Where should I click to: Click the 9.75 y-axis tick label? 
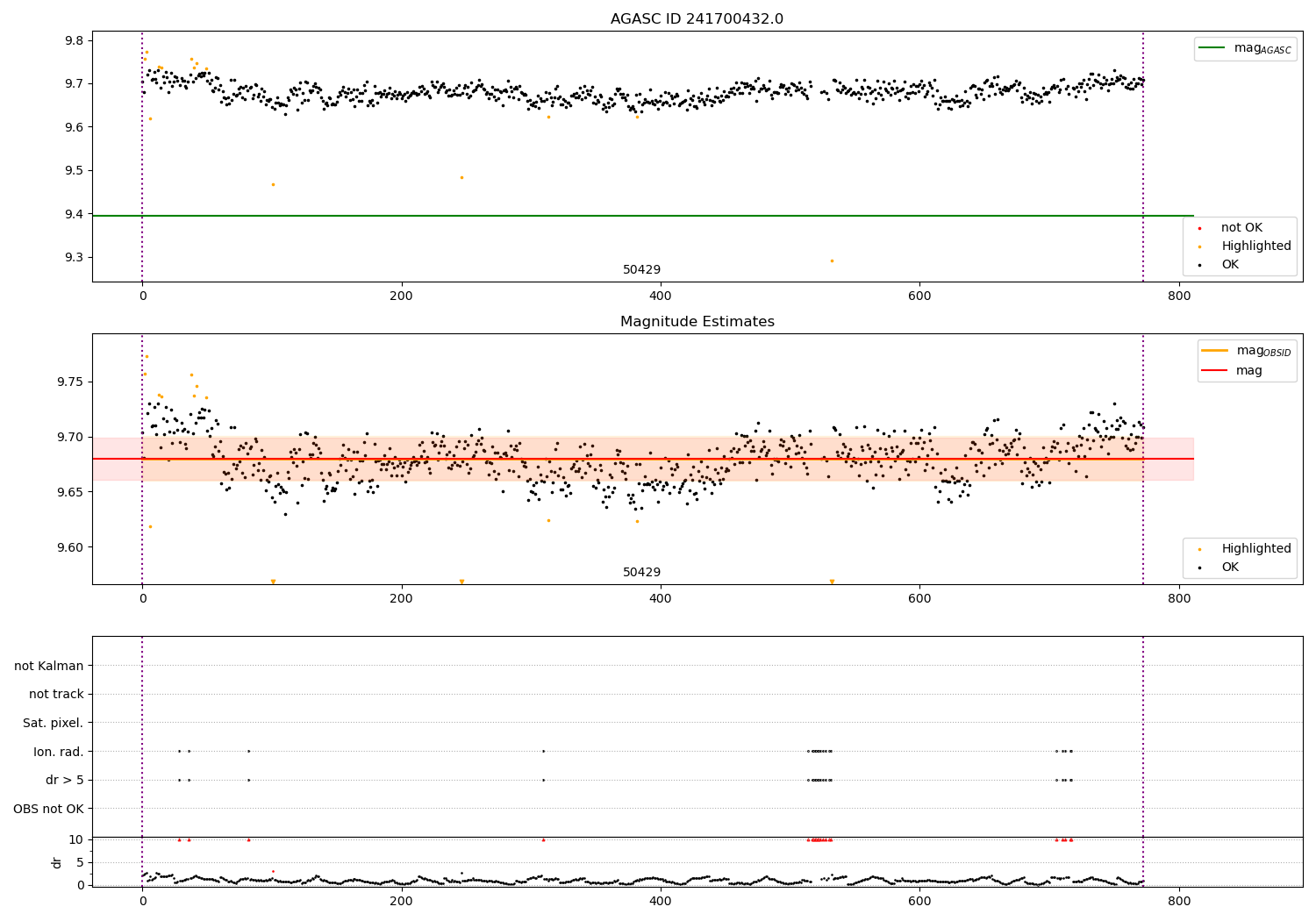[70, 382]
